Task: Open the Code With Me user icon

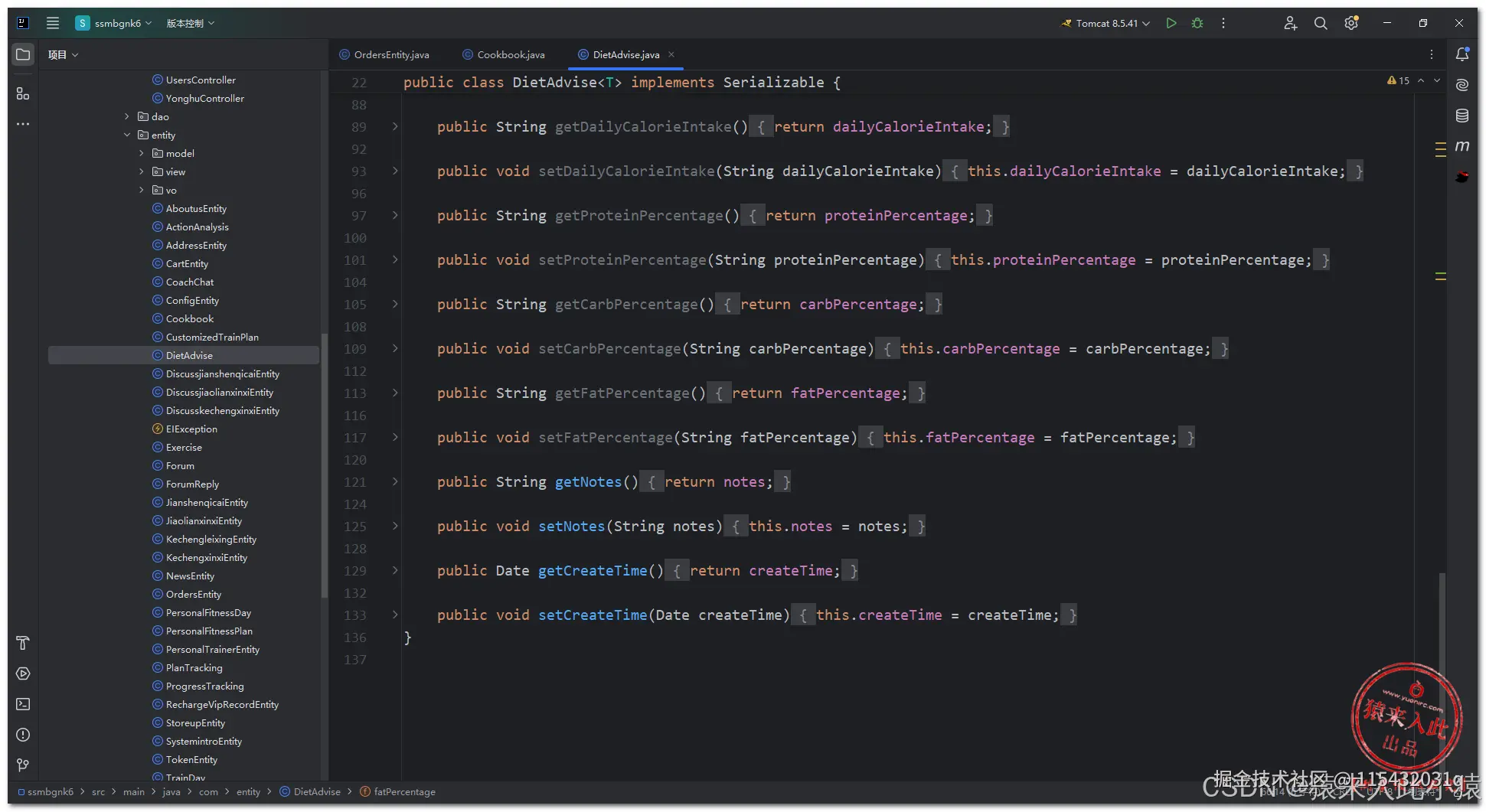Action: [x=1290, y=23]
